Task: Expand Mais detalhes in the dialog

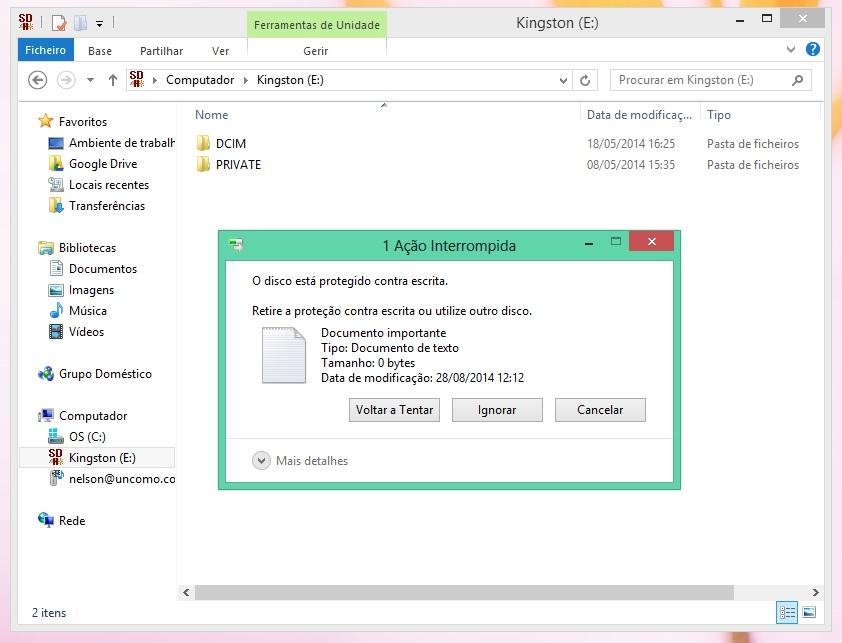Action: tap(262, 461)
